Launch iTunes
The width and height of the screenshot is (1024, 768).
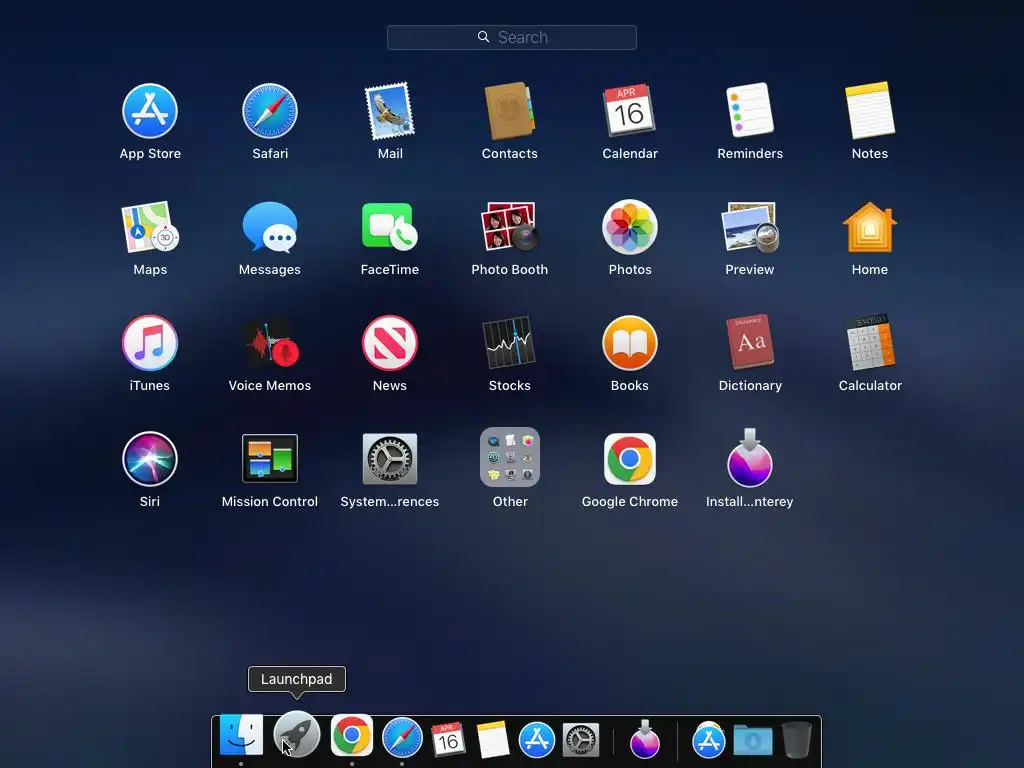150,344
